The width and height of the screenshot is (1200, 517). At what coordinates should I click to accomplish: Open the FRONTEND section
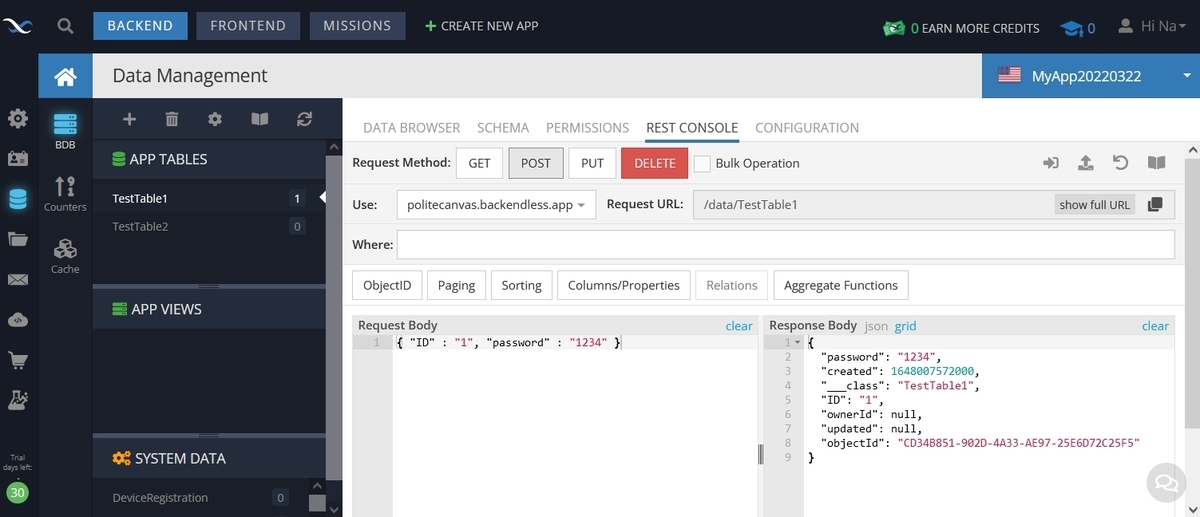248,26
